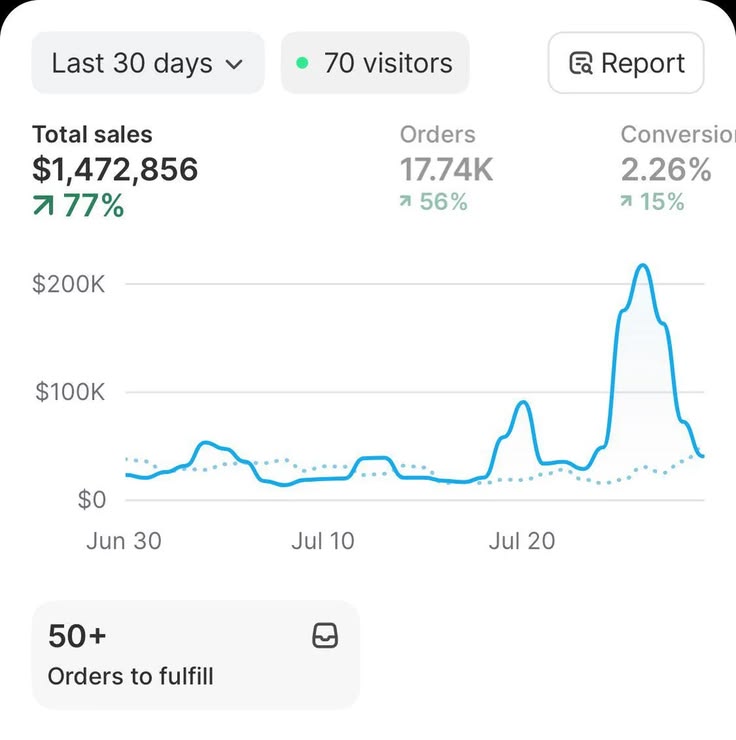Click the chevron next to Last 30 days
Screen dimensions: 736x740
coord(234,64)
